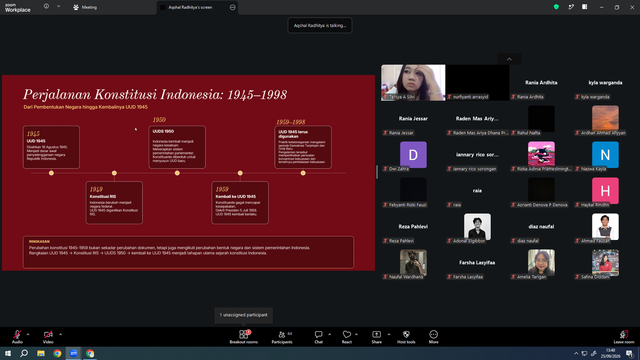Viewport: 640px width, 360px height.
Task: Click Reza Pahlevi participant tile
Action: 413,227
